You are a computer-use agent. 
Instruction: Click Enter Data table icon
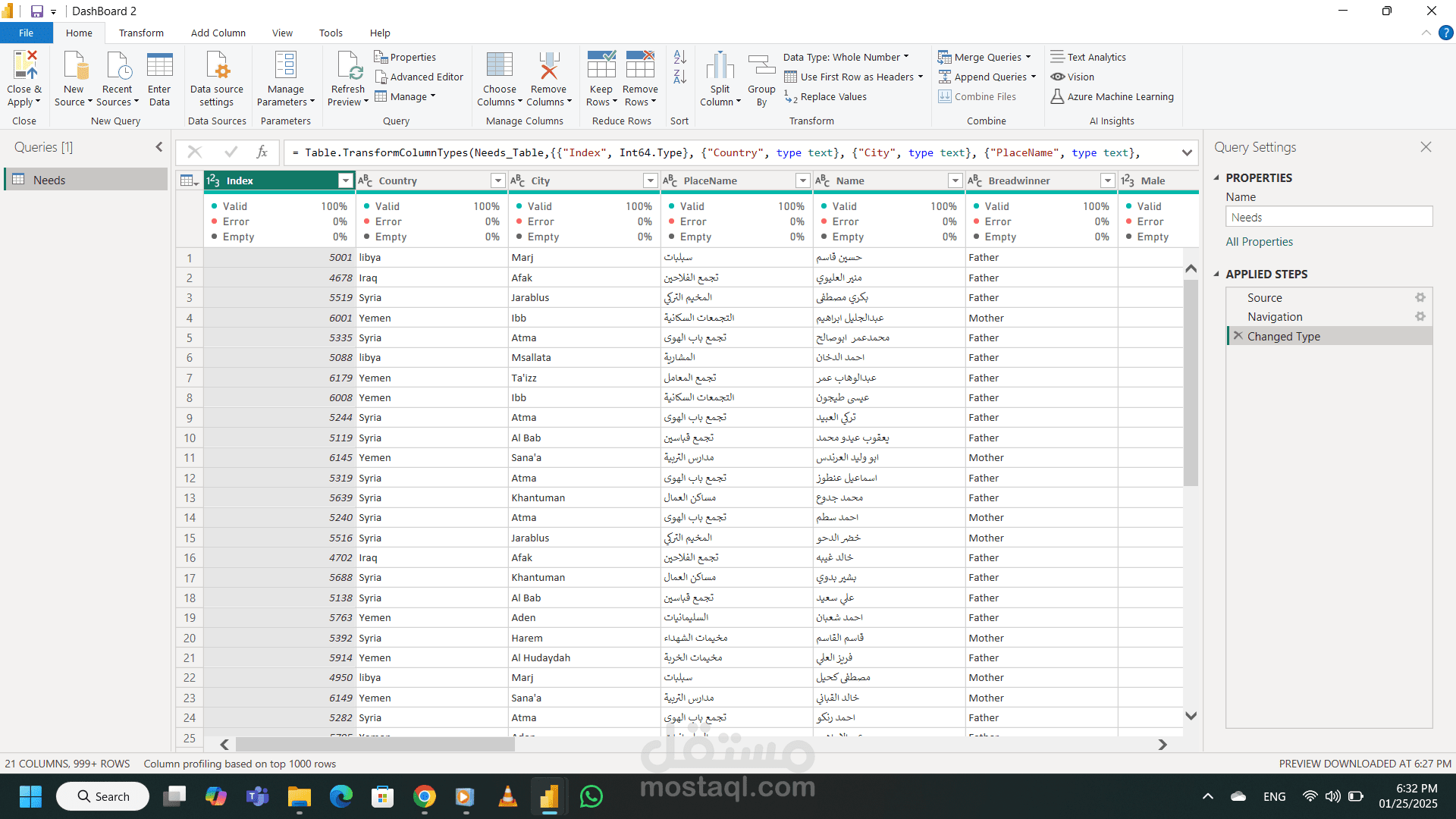[159, 66]
